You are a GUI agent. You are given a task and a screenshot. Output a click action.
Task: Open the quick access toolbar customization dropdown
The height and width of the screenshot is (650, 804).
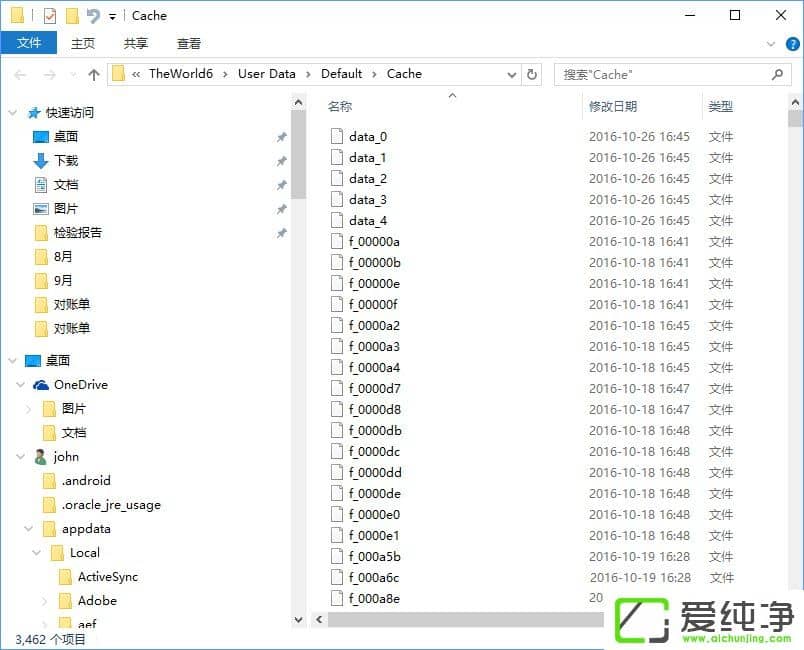112,16
